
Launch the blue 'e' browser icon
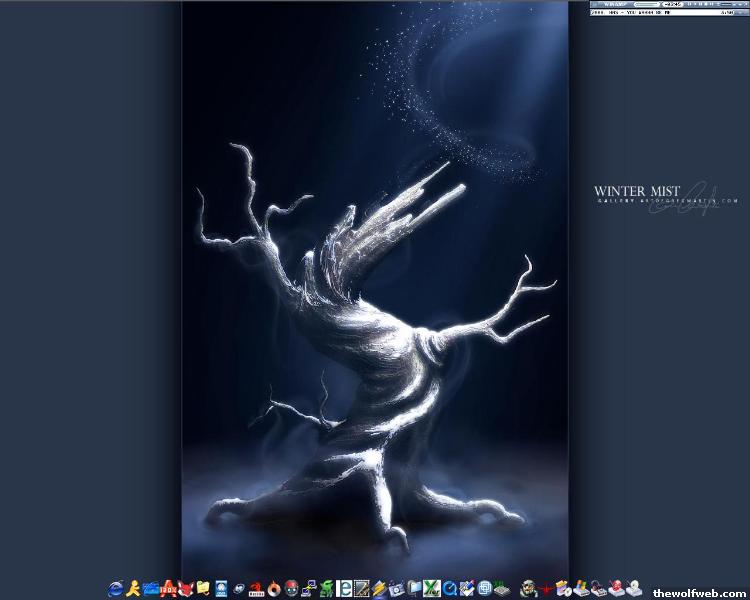click(x=343, y=588)
